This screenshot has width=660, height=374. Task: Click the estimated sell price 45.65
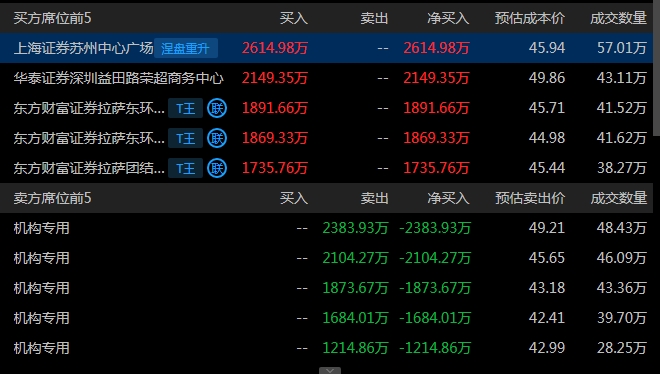547,258
